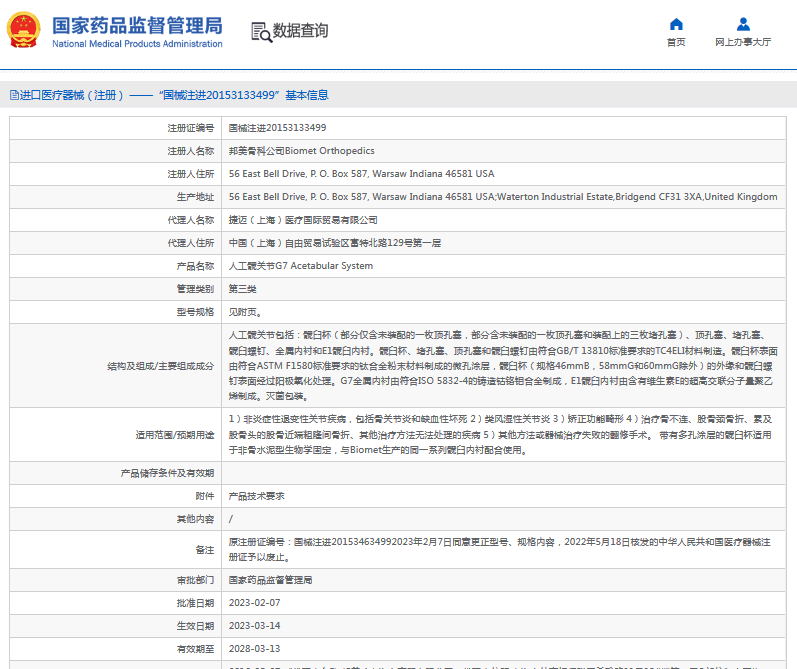Select agent name 捷迈（上海）医疗国际贸易有限公司
This screenshot has height=669, width=797.
303,220
